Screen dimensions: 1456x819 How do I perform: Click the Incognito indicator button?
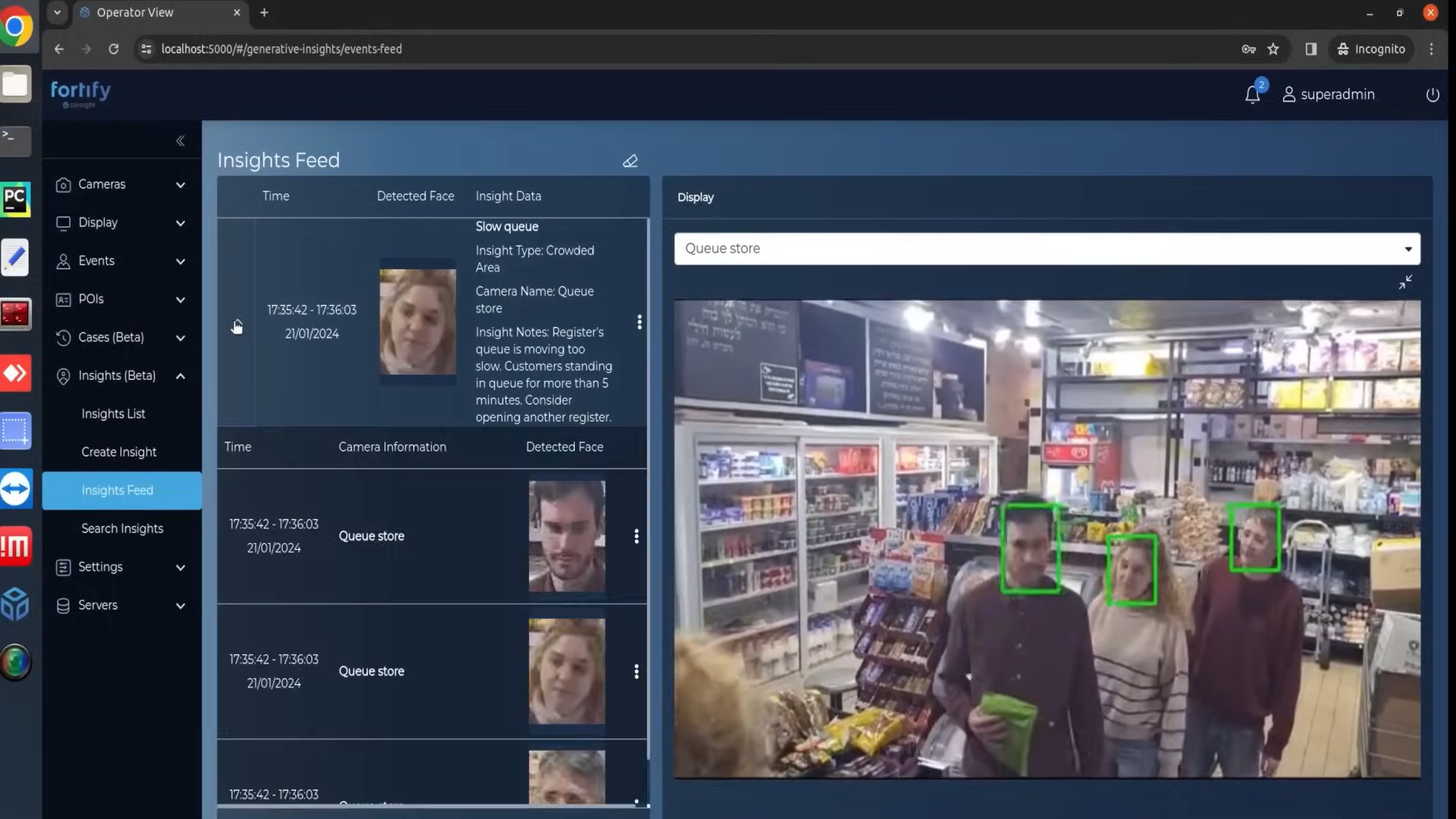pos(1371,49)
